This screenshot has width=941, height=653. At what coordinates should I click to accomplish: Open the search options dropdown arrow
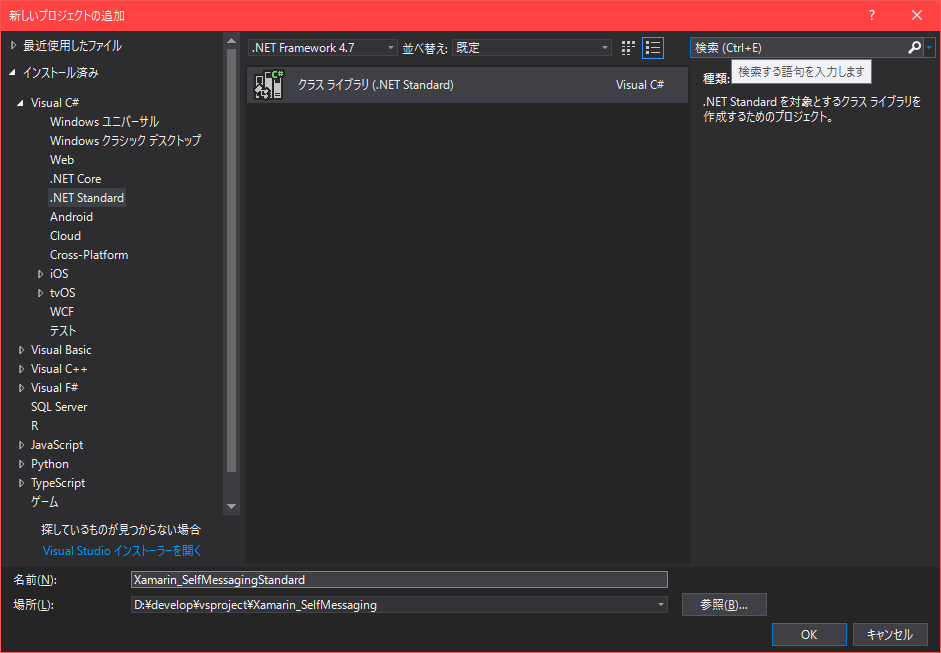(929, 47)
